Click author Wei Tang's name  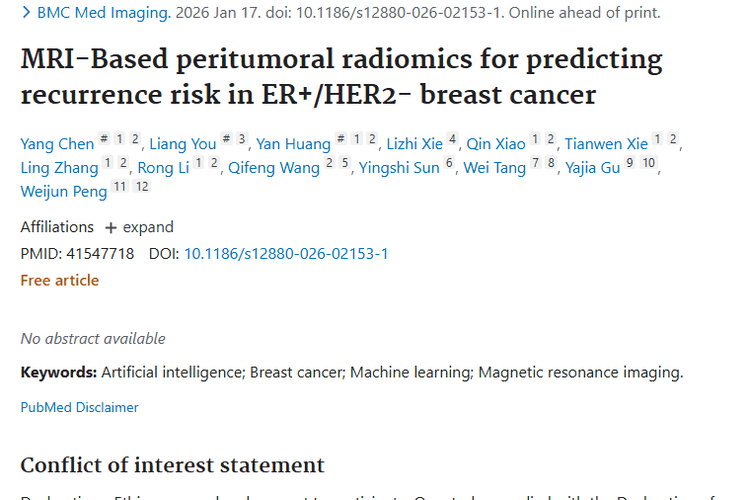(494, 168)
